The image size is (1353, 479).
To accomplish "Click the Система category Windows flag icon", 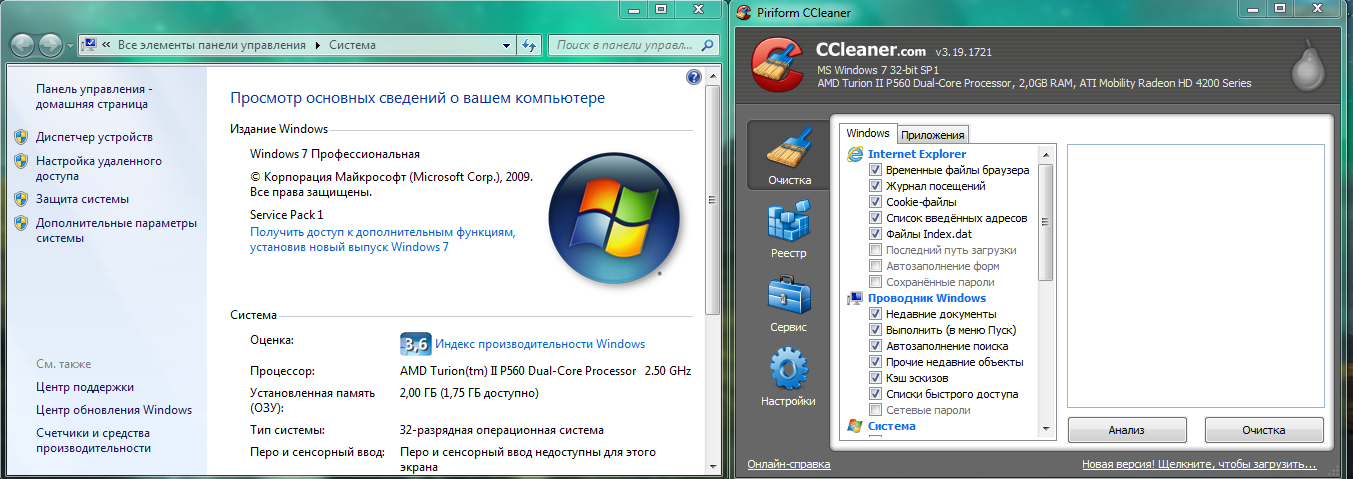I will tap(855, 426).
